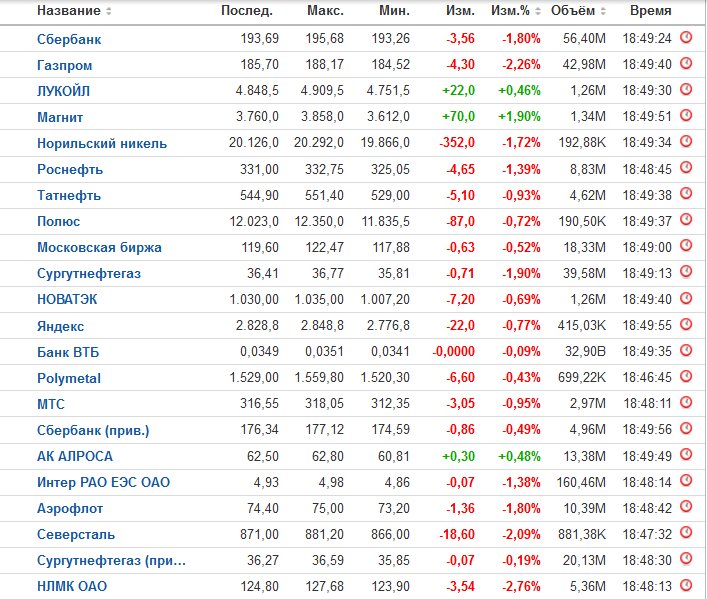
Task: Open the Норильский никель link
Action: point(102,143)
